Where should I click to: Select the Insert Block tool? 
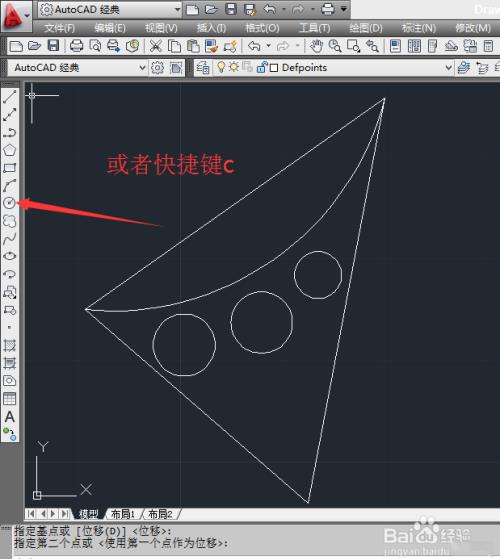coord(10,292)
